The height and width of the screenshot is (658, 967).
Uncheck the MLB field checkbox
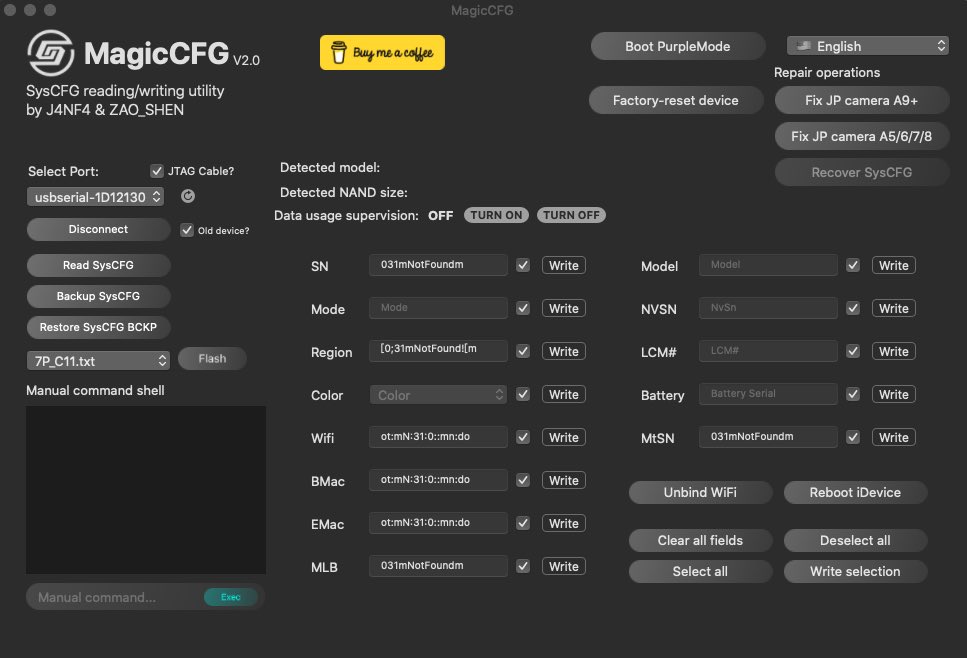523,566
